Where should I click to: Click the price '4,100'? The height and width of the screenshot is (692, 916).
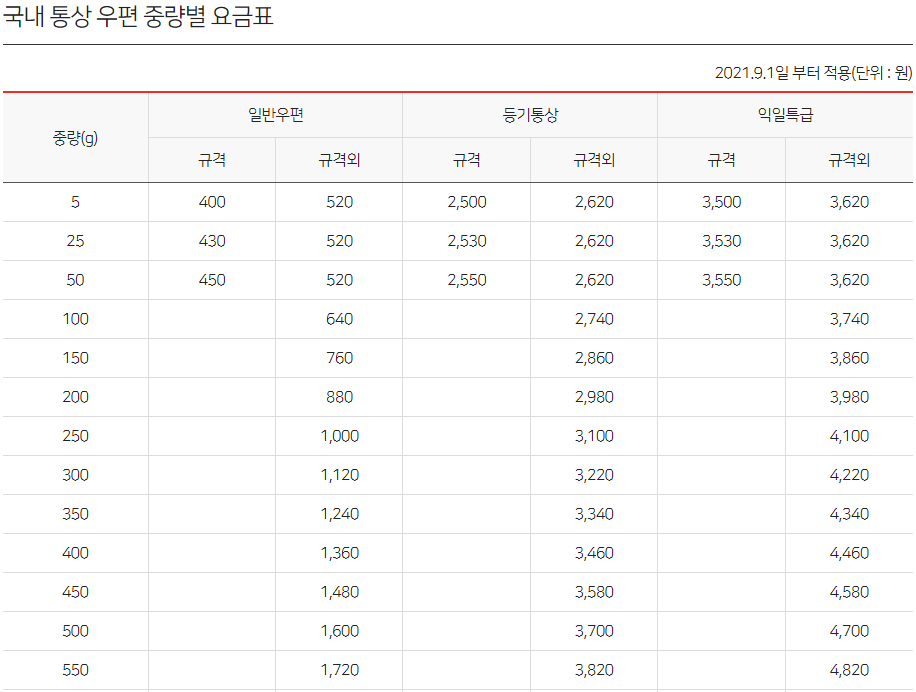point(849,436)
